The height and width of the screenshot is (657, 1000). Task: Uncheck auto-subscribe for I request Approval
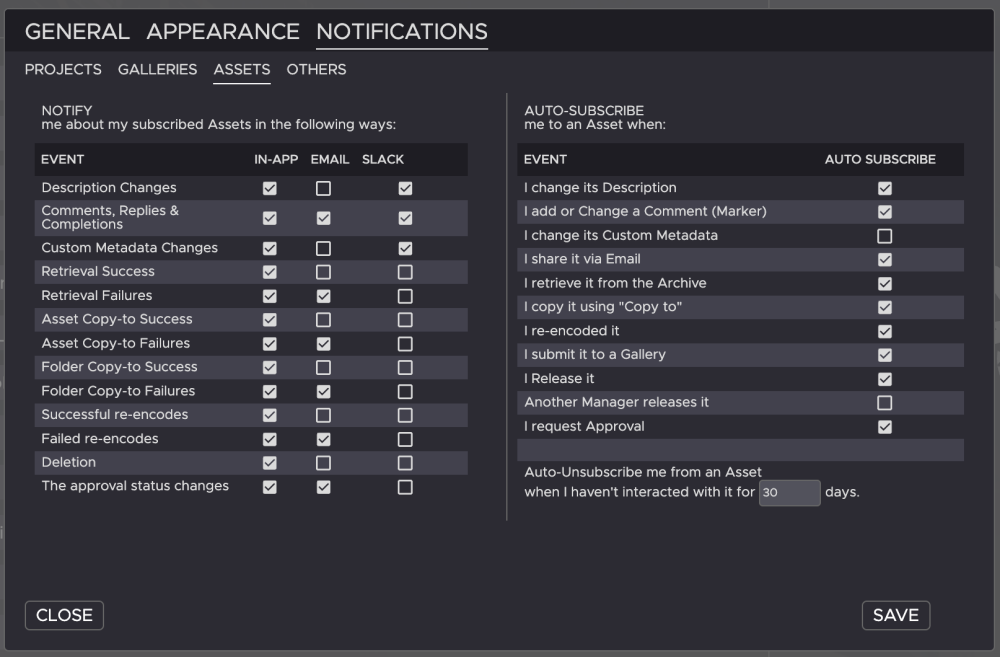884,427
